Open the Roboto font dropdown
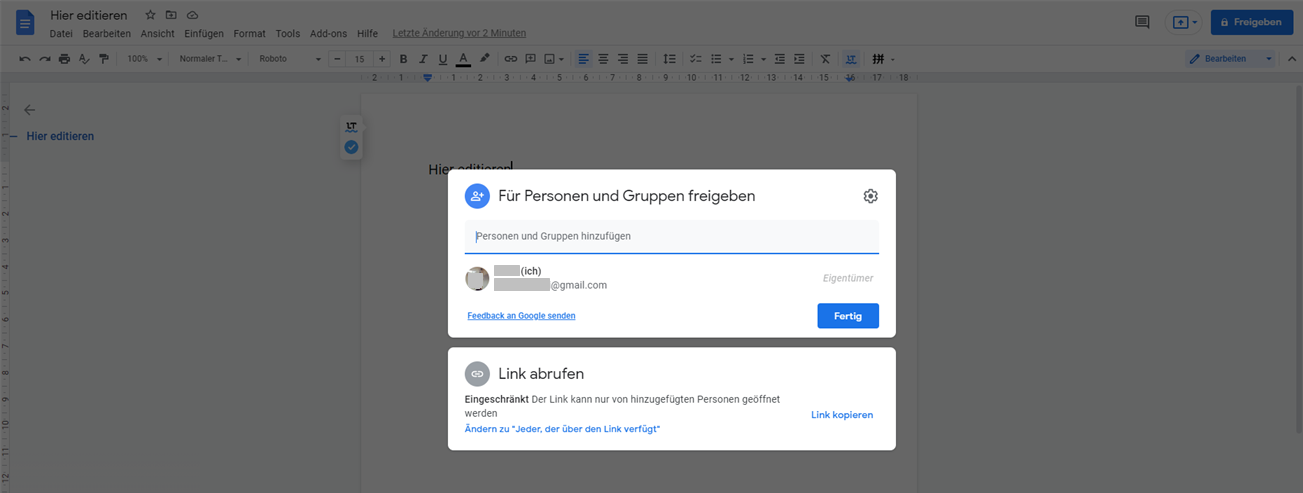The image size is (1303, 493). pos(290,59)
